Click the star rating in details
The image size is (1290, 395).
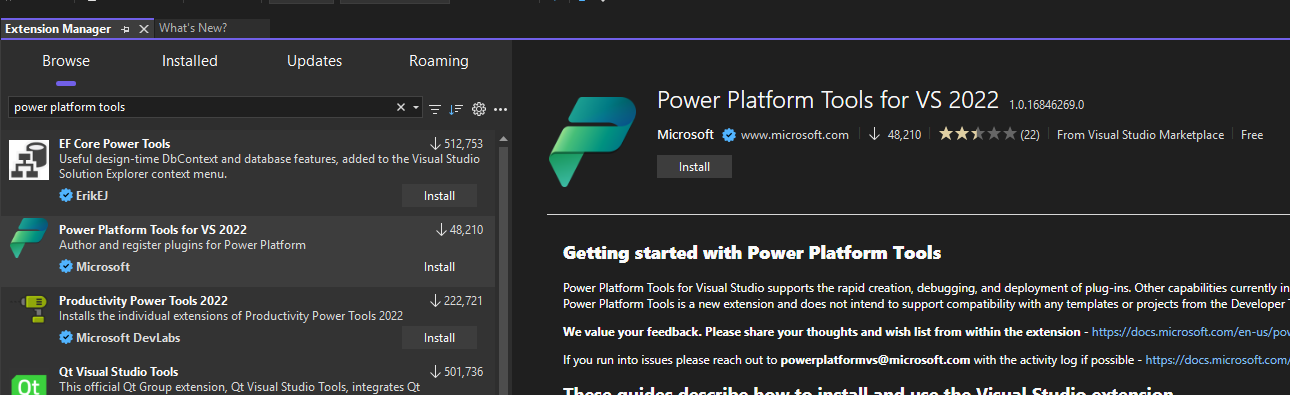(977, 134)
